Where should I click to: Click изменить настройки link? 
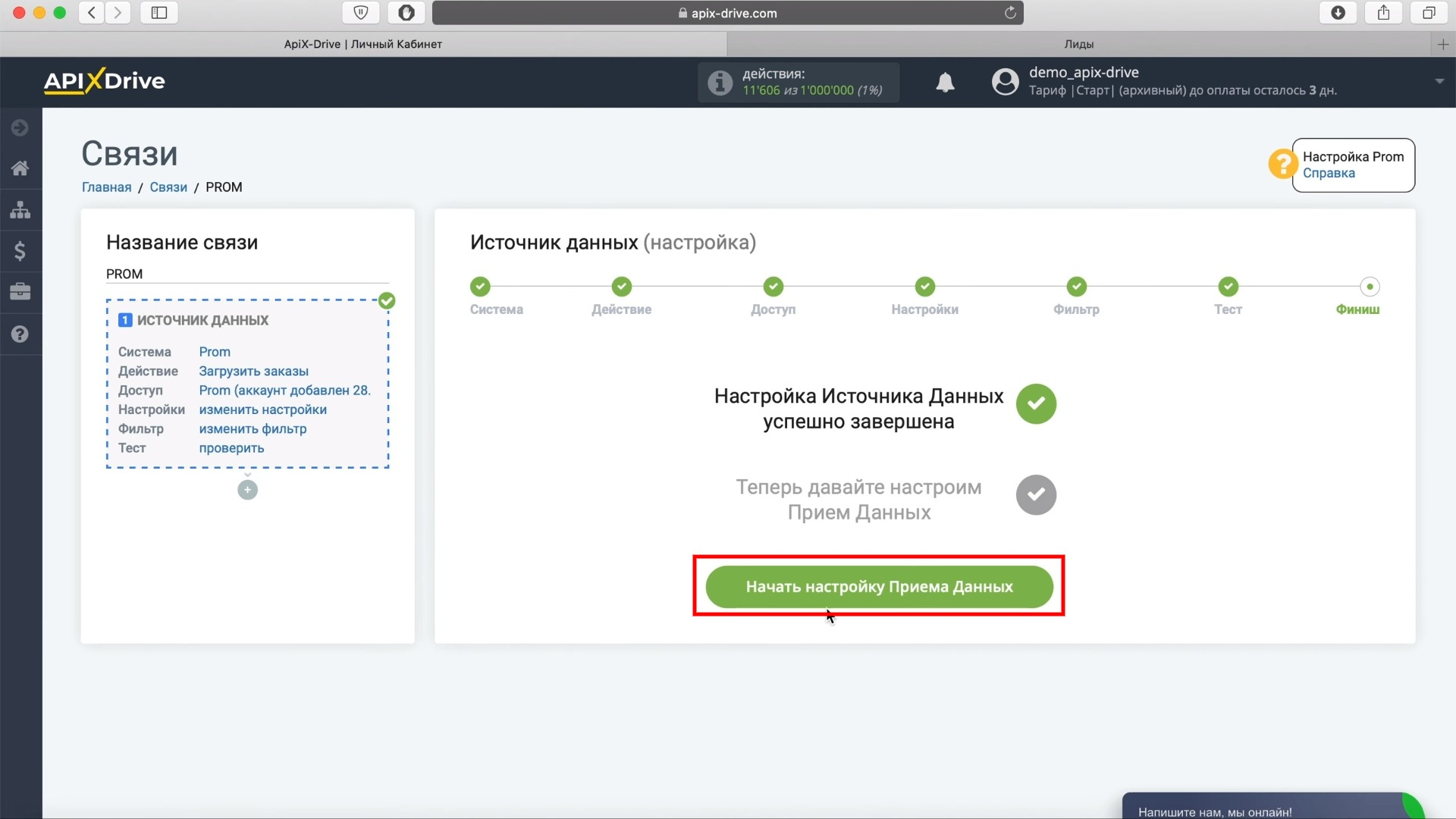(262, 409)
